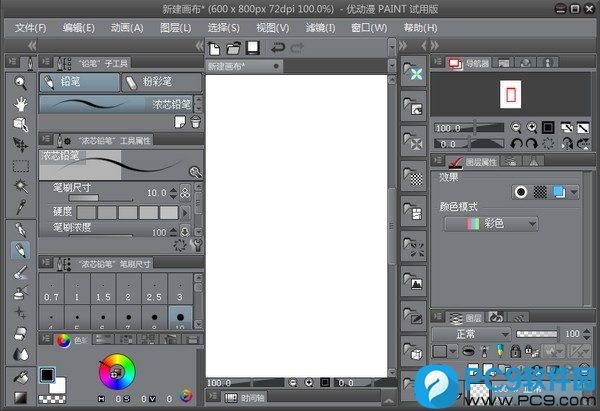Click the New canvas icon
This screenshot has height=411, width=600.
[214, 48]
